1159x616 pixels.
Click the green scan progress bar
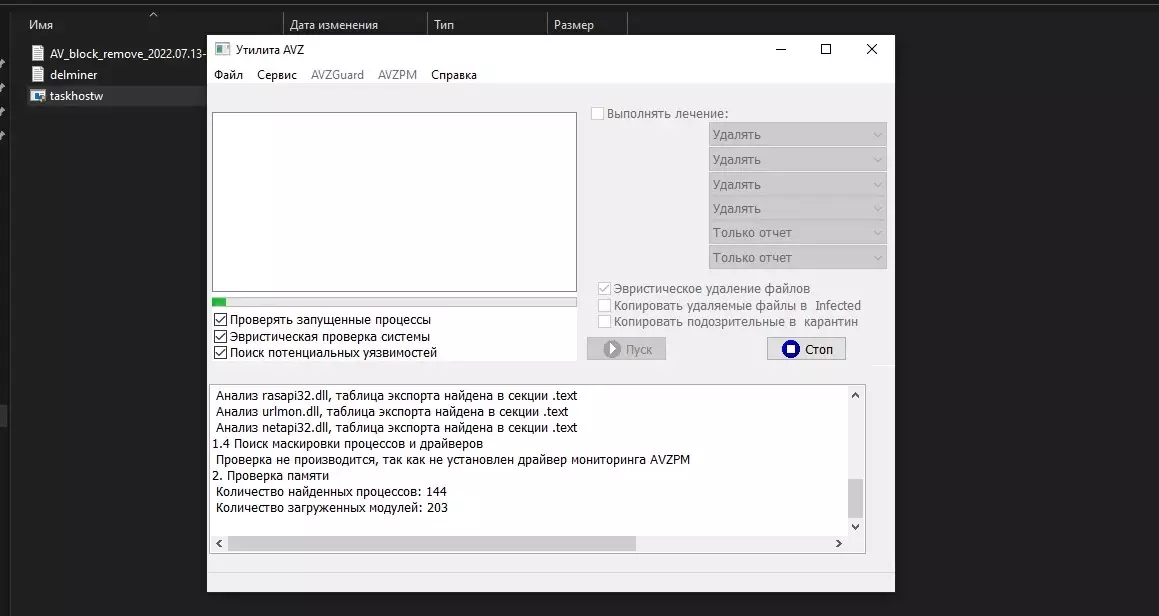tap(394, 302)
